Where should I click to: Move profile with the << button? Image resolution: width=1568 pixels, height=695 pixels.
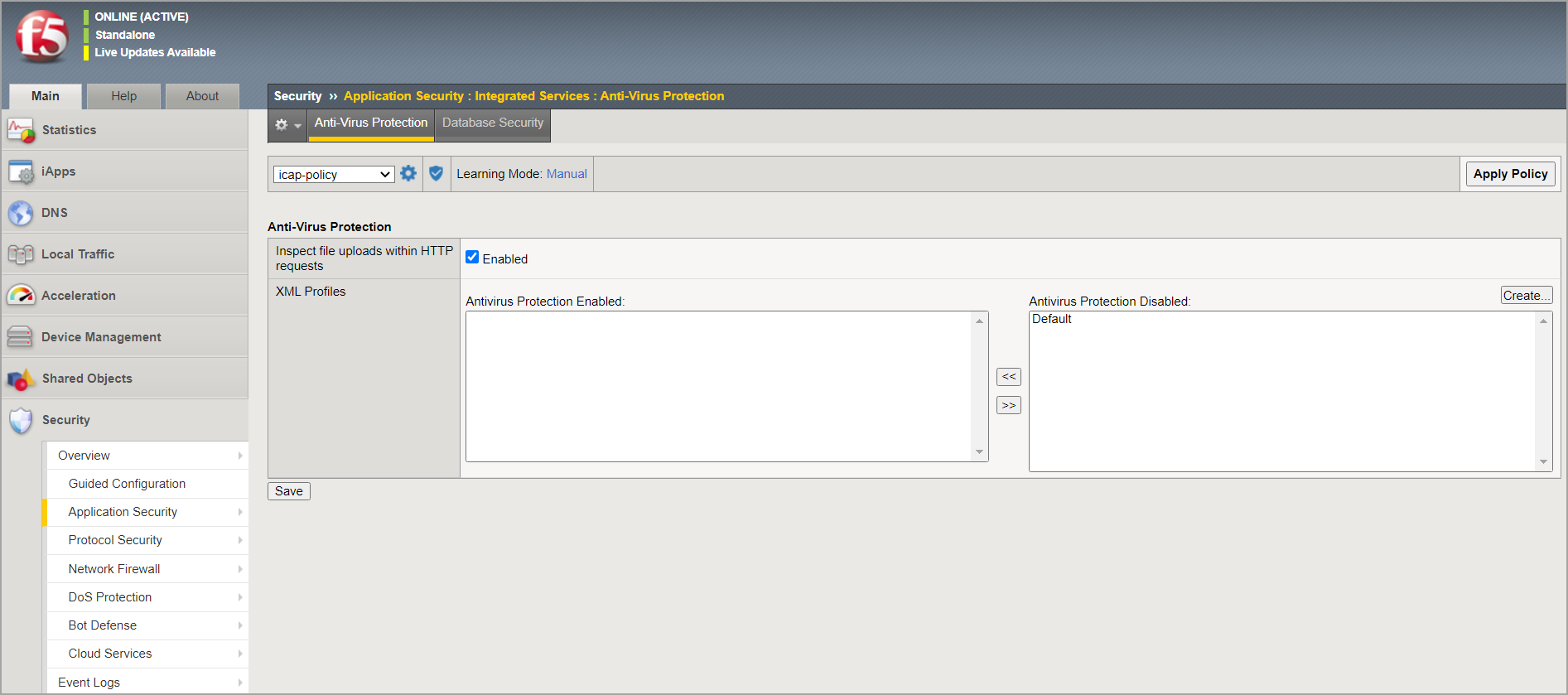(x=1008, y=377)
